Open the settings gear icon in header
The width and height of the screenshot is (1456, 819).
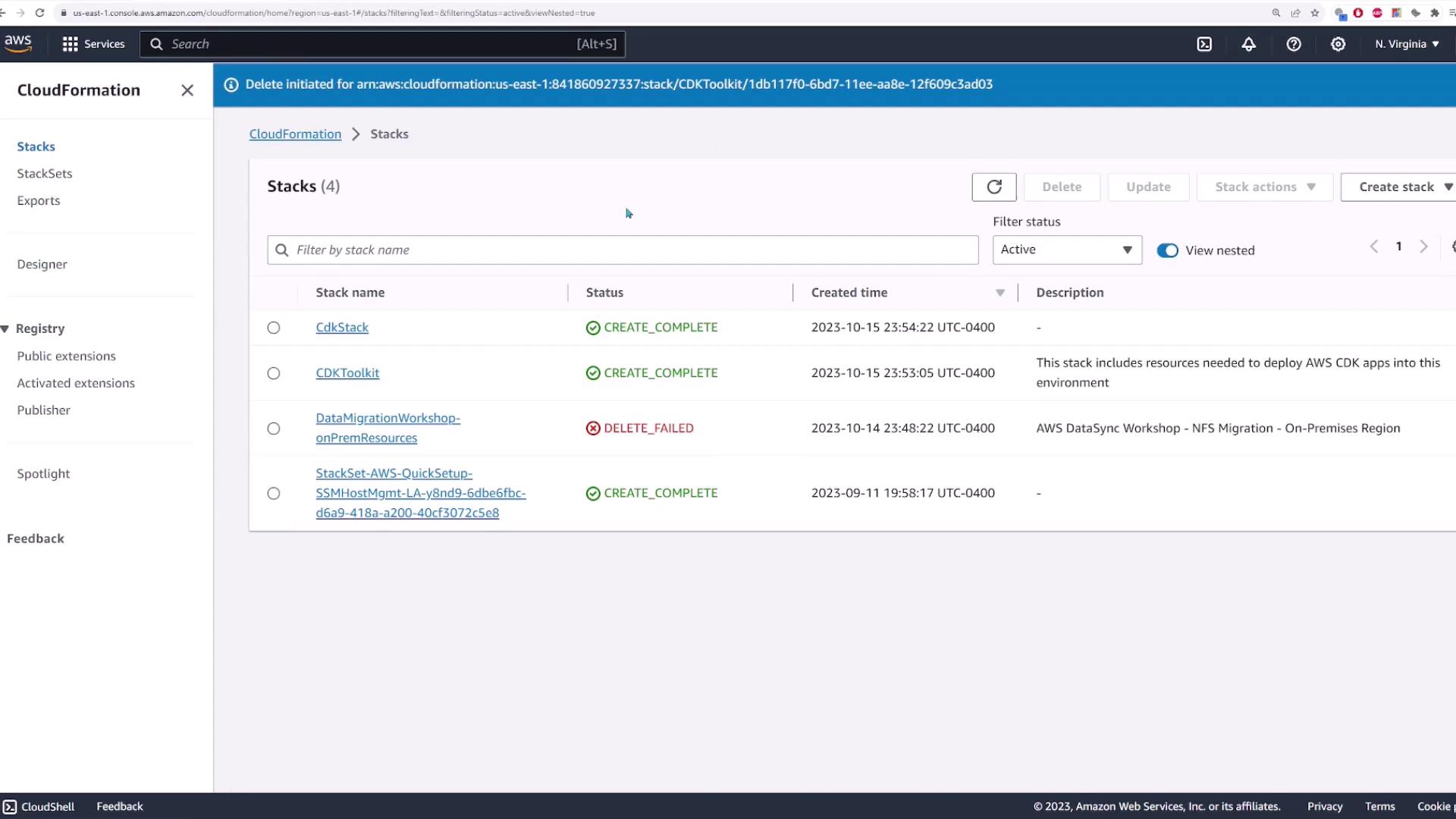(1338, 44)
